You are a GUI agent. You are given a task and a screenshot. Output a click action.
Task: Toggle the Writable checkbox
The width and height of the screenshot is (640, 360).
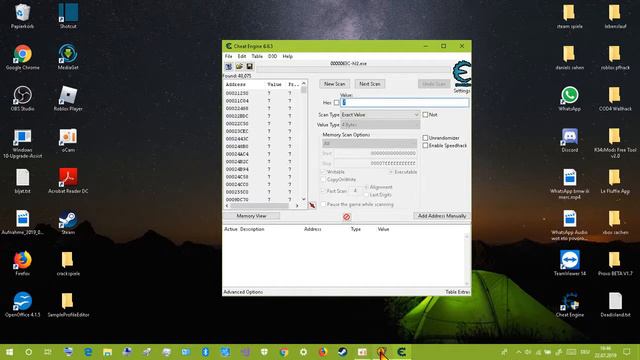coord(324,172)
